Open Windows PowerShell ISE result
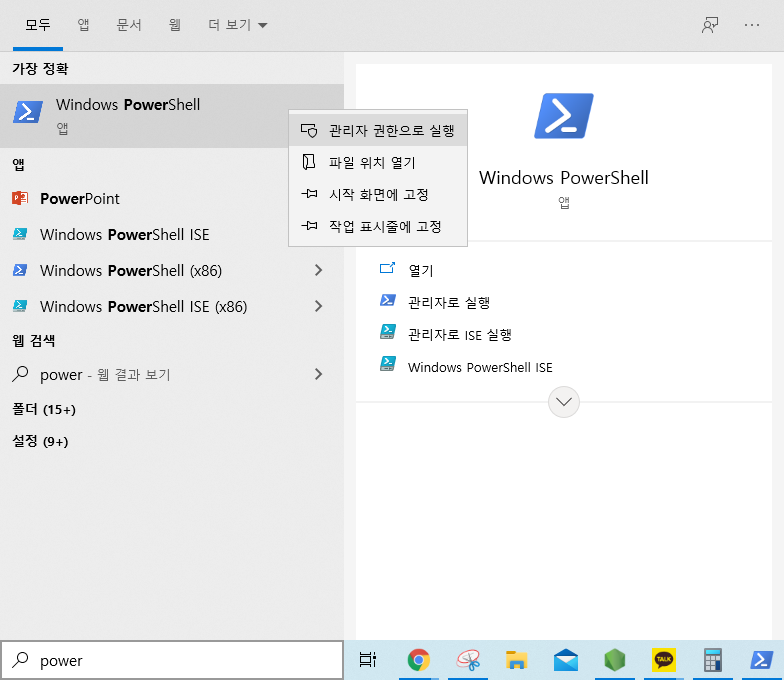Screen dimensions: 784x680 170,234
